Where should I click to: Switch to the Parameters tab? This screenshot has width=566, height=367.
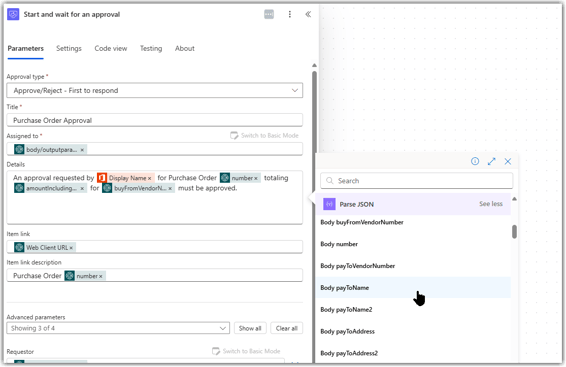click(26, 48)
